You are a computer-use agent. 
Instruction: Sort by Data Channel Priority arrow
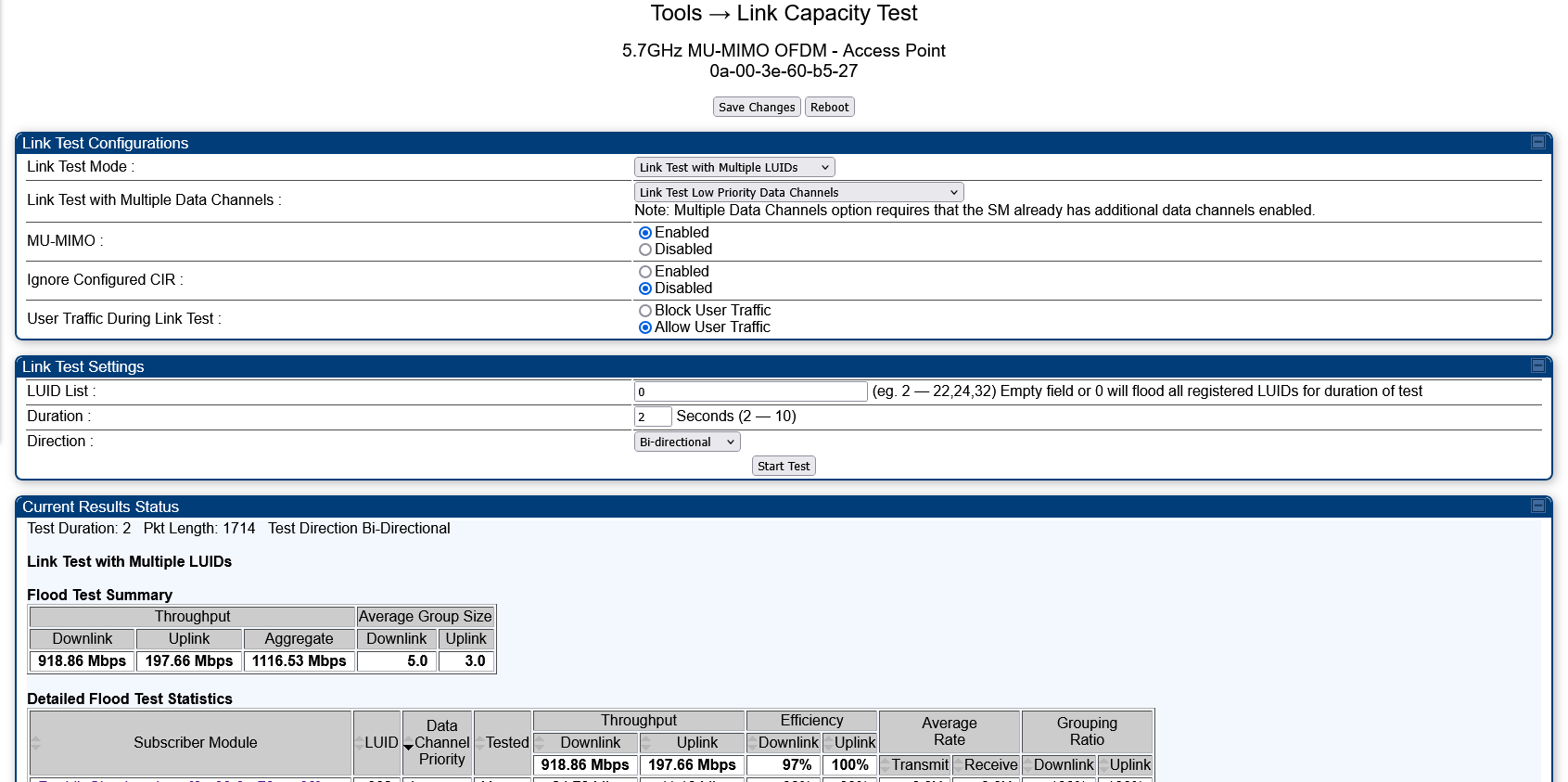[408, 747]
